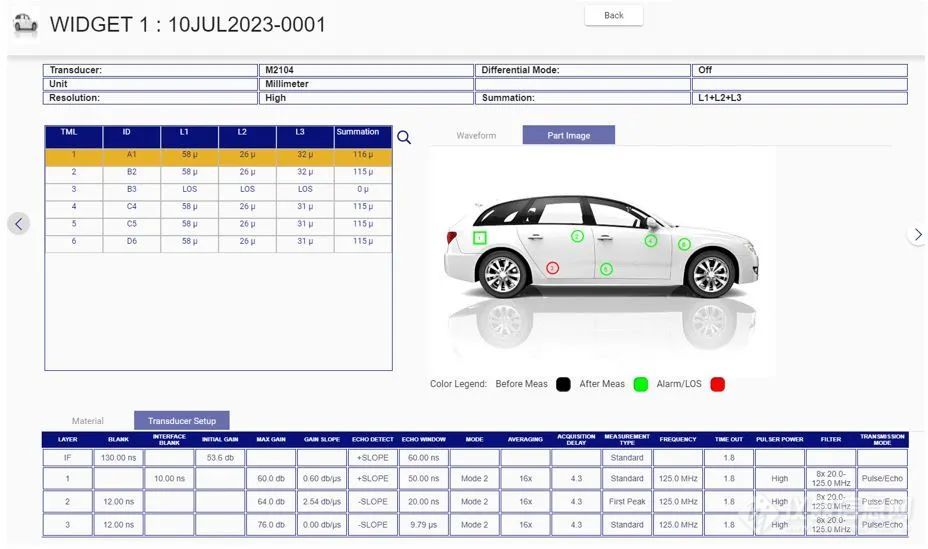Click green marker 6 on front fender

pos(684,244)
